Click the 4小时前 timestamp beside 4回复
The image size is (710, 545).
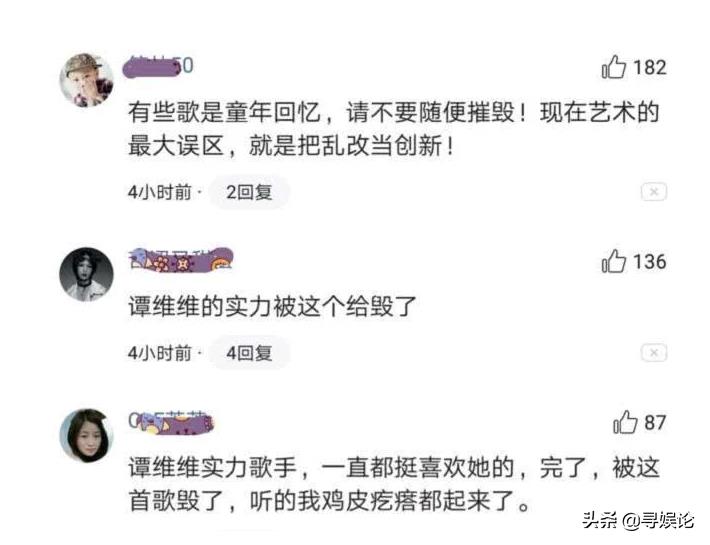point(160,353)
